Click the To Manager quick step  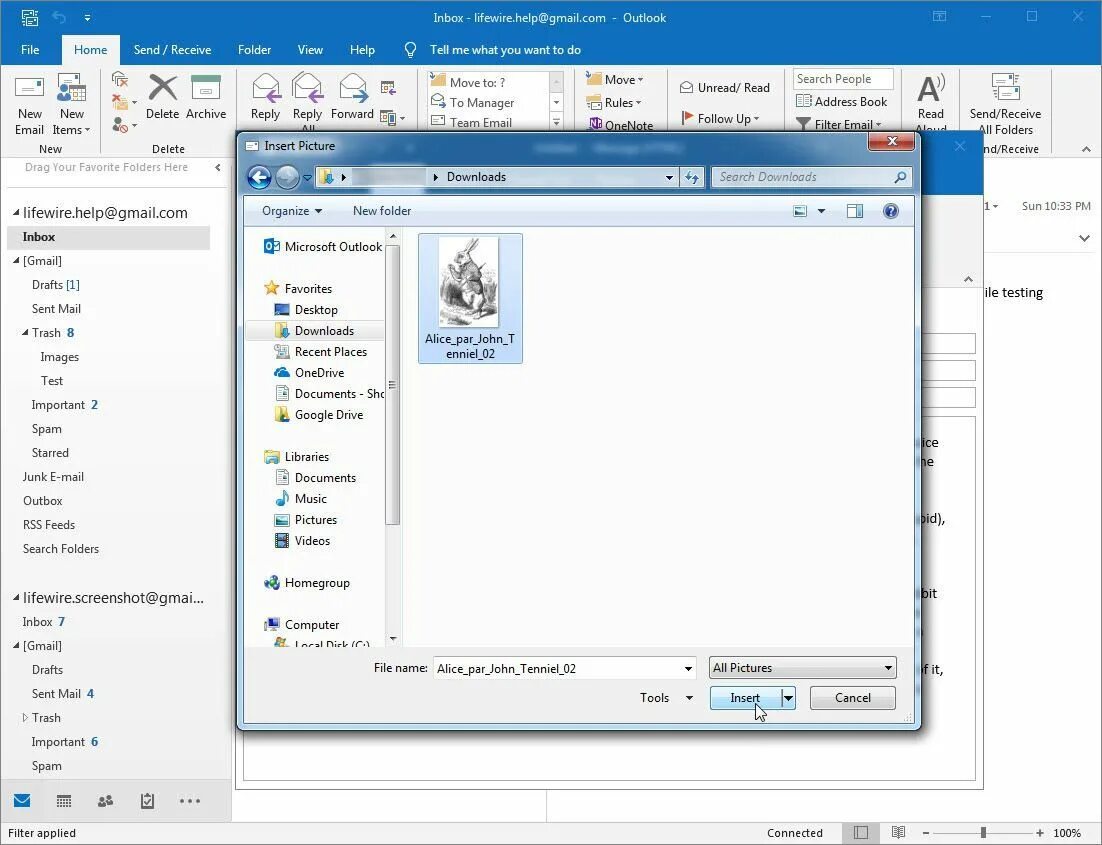tap(481, 103)
